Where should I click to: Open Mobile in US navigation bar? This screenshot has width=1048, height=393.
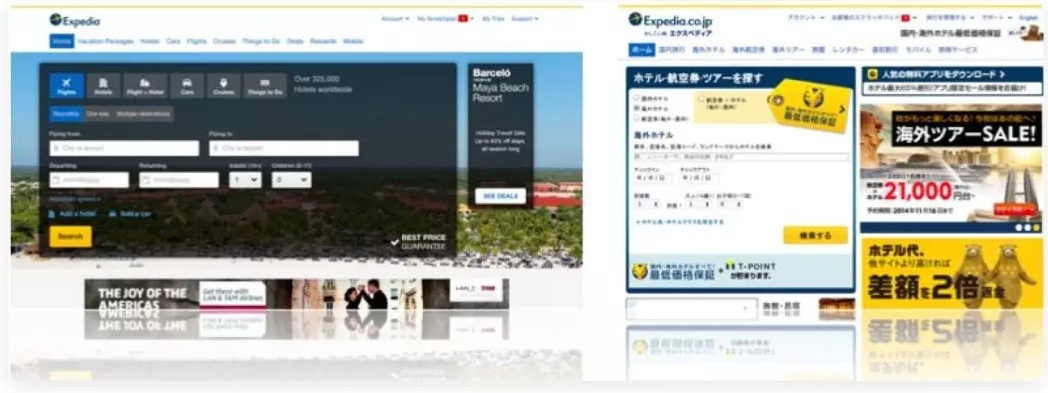[353, 41]
